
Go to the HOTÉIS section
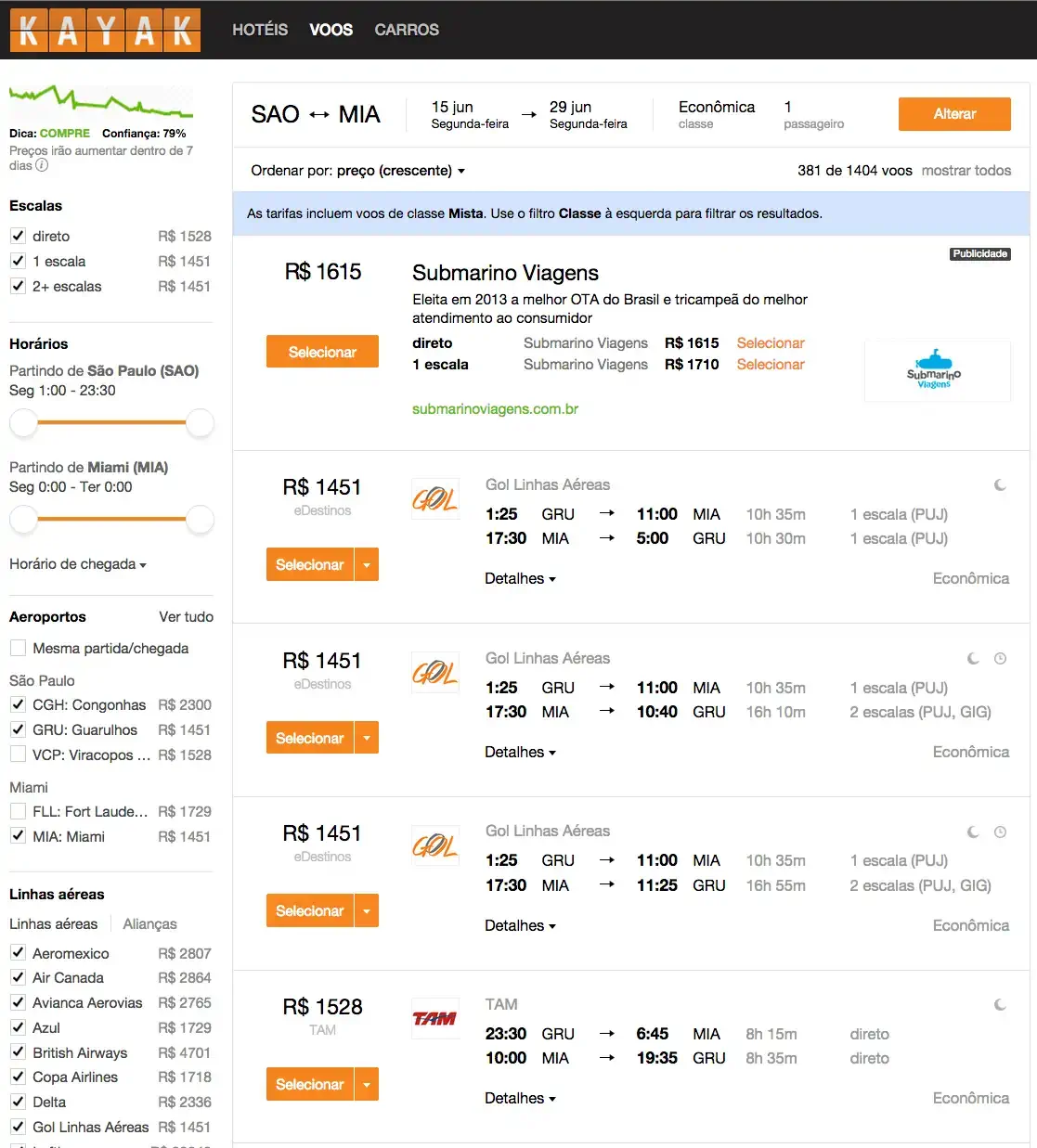260,30
